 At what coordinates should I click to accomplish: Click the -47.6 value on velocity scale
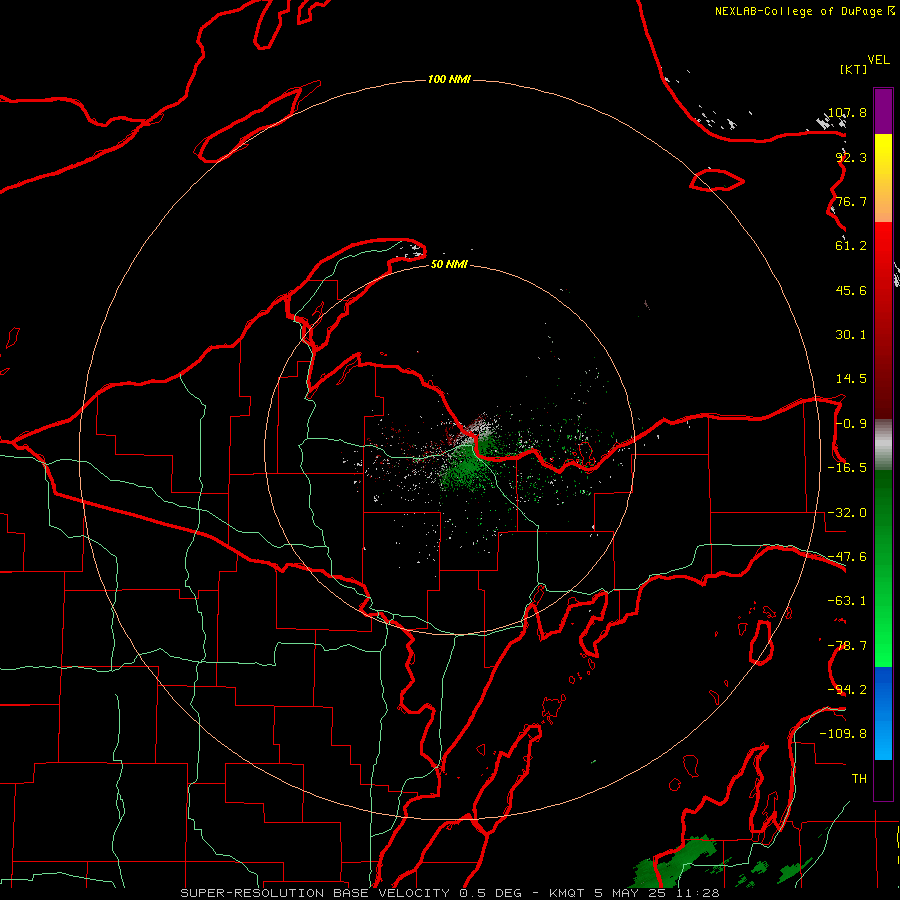click(x=847, y=557)
